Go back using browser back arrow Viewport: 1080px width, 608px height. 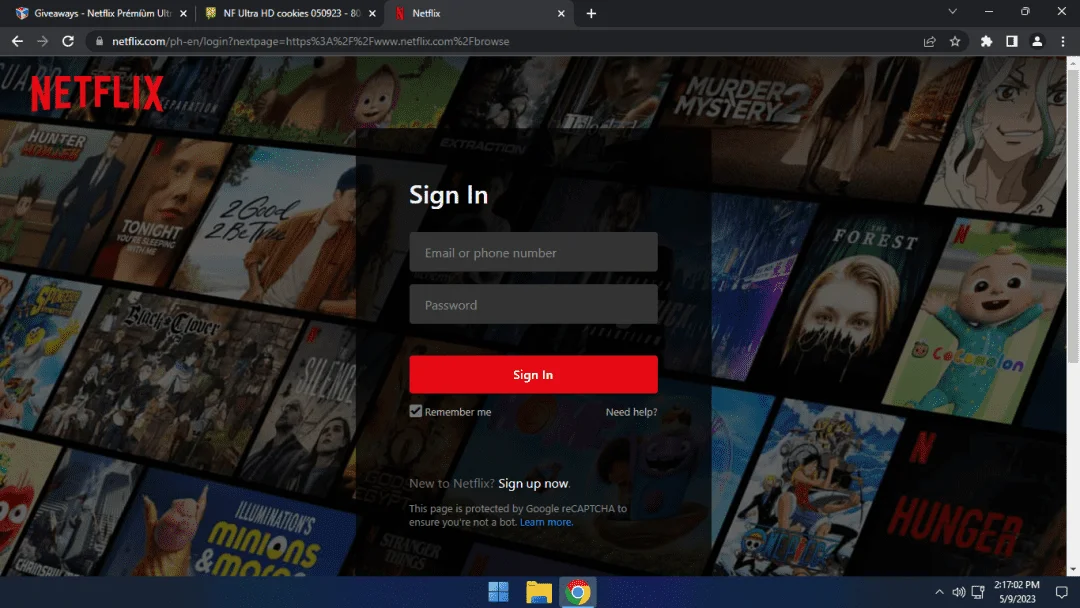tap(17, 41)
